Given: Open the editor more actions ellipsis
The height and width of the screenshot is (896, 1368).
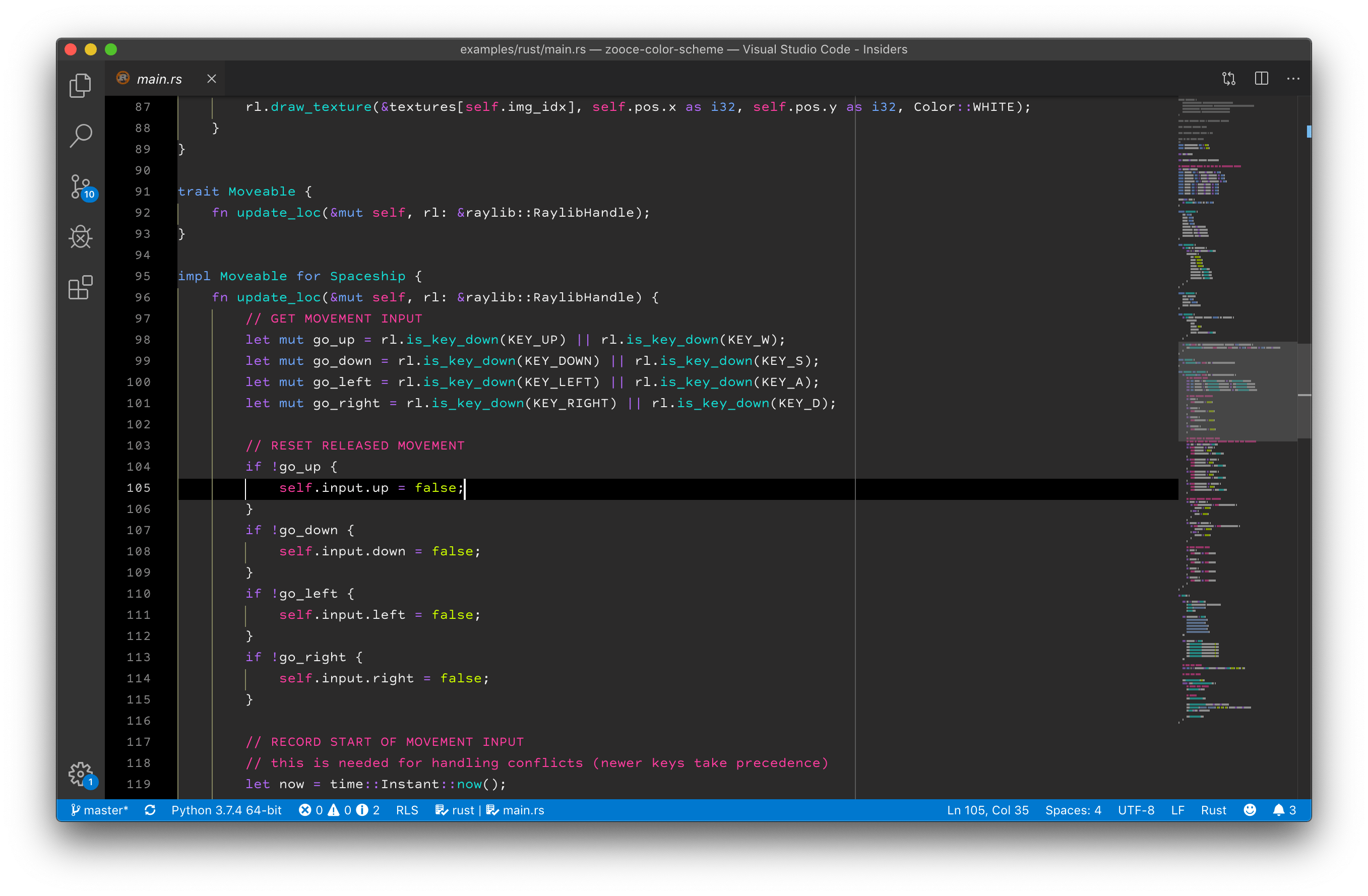Looking at the screenshot, I should 1293,79.
